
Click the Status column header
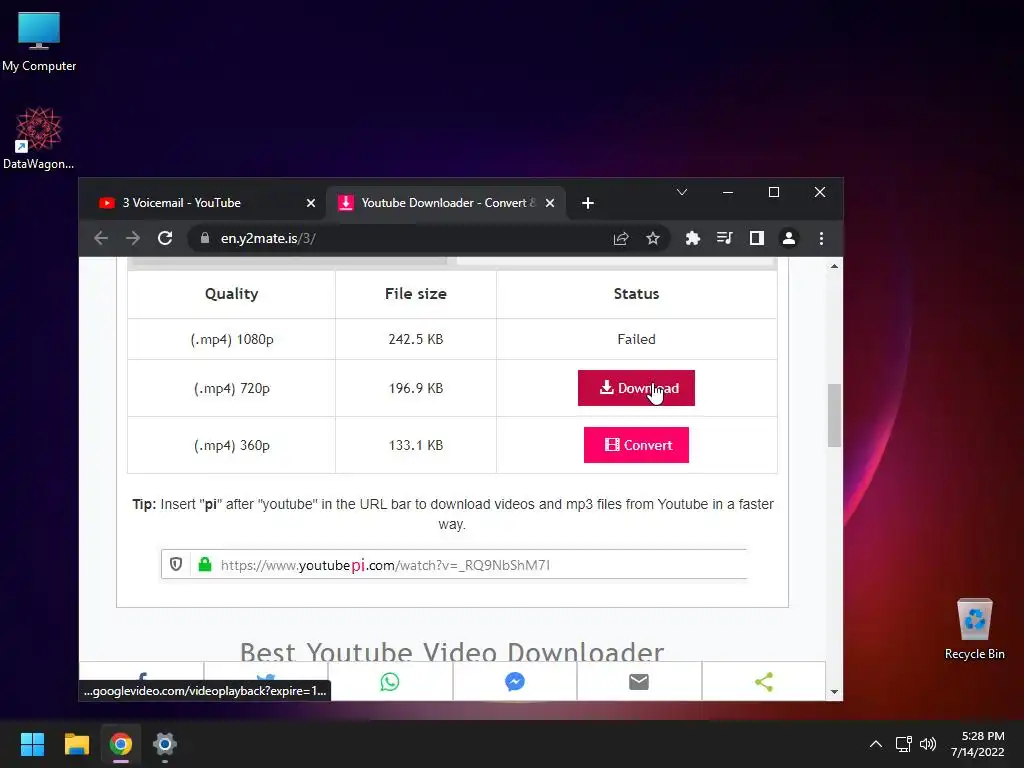tap(636, 294)
